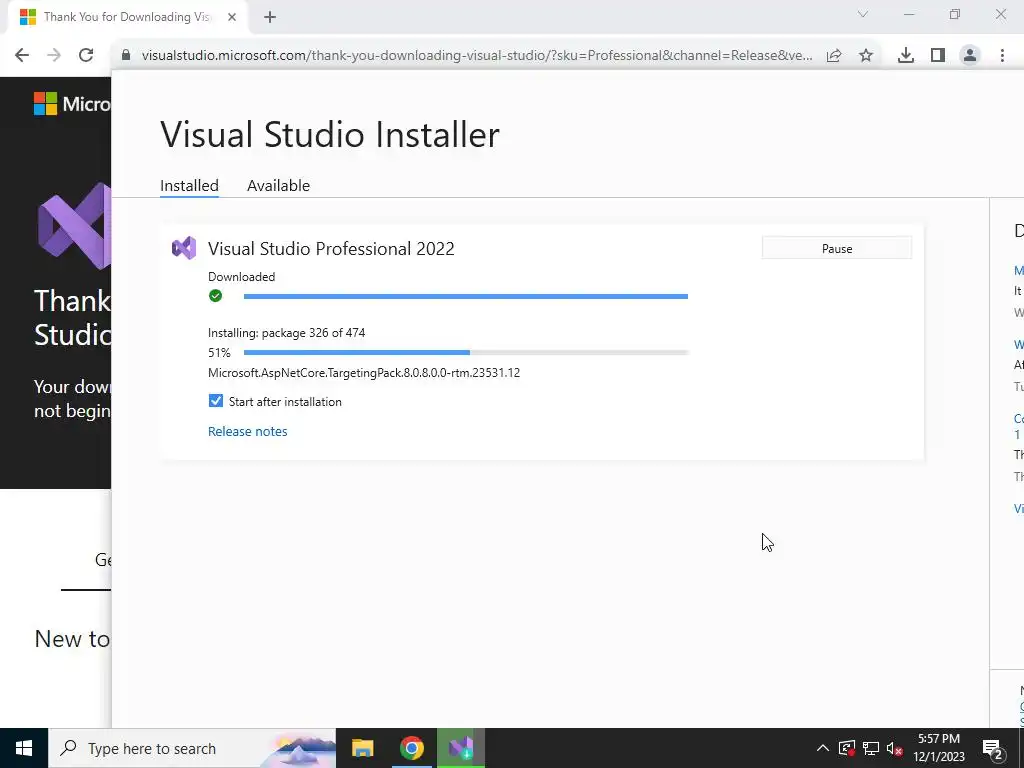The image size is (1024, 768).
Task: Click Visual Studio Installer taskbar icon
Action: [x=460, y=748]
